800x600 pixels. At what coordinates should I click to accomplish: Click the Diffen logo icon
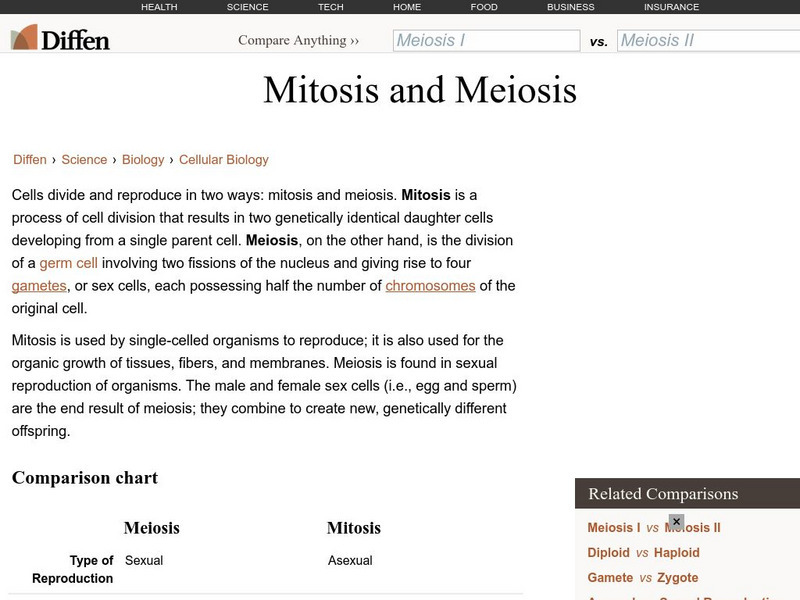25,39
